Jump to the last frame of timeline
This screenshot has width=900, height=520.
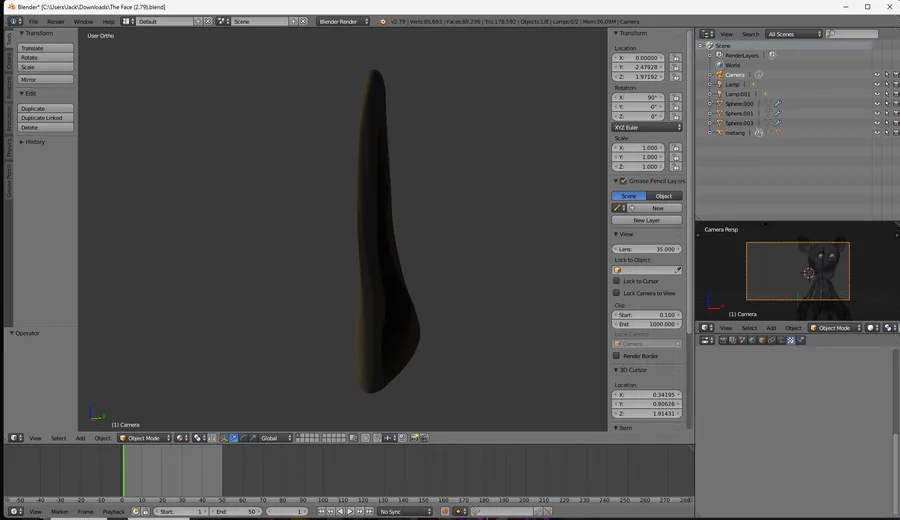click(369, 511)
